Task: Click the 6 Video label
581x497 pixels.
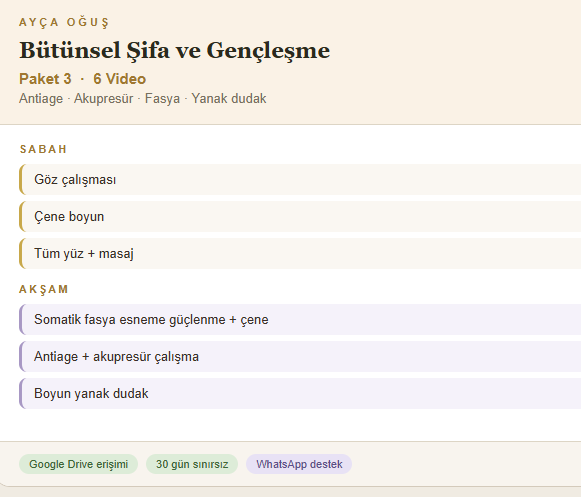Action: click(120, 79)
